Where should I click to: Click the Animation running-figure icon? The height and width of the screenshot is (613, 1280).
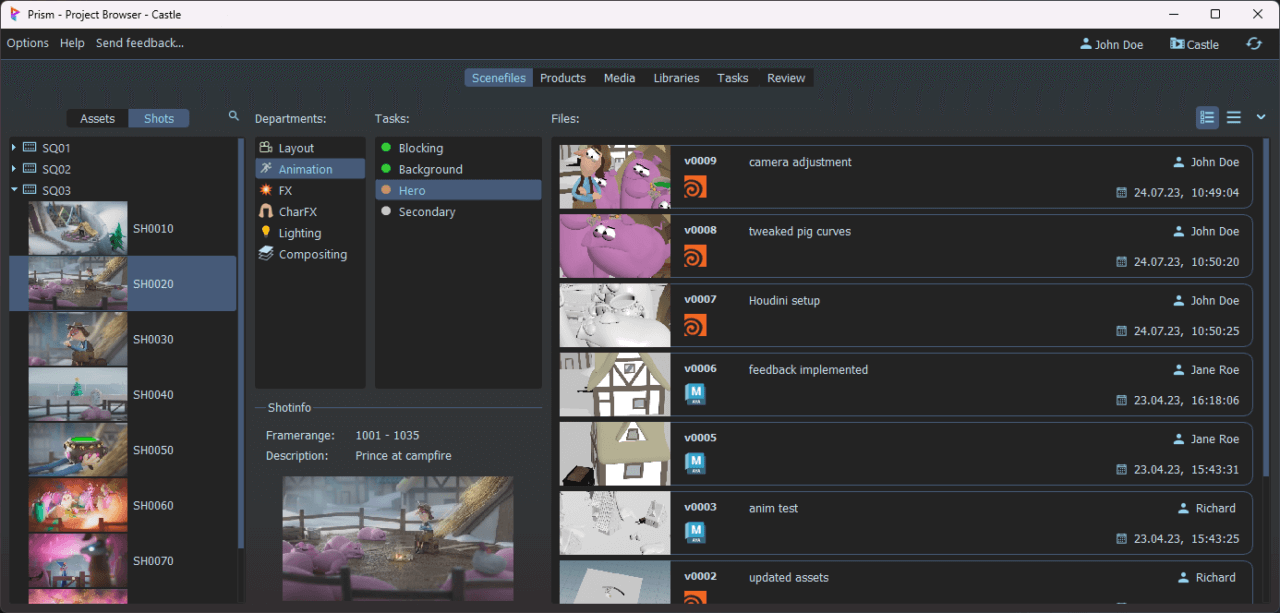point(266,168)
